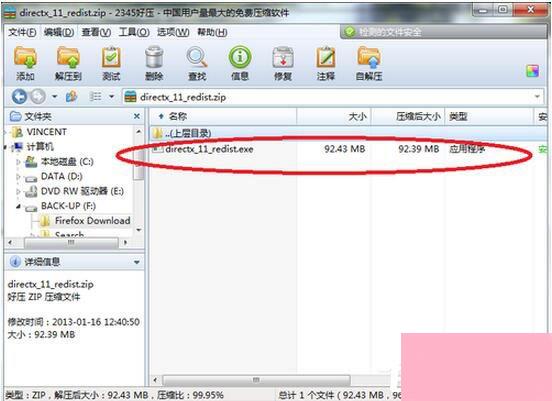Expand the 本地磁盘 (C:) tree node
Image resolution: width=552 pixels, height=401 pixels.
(18, 162)
